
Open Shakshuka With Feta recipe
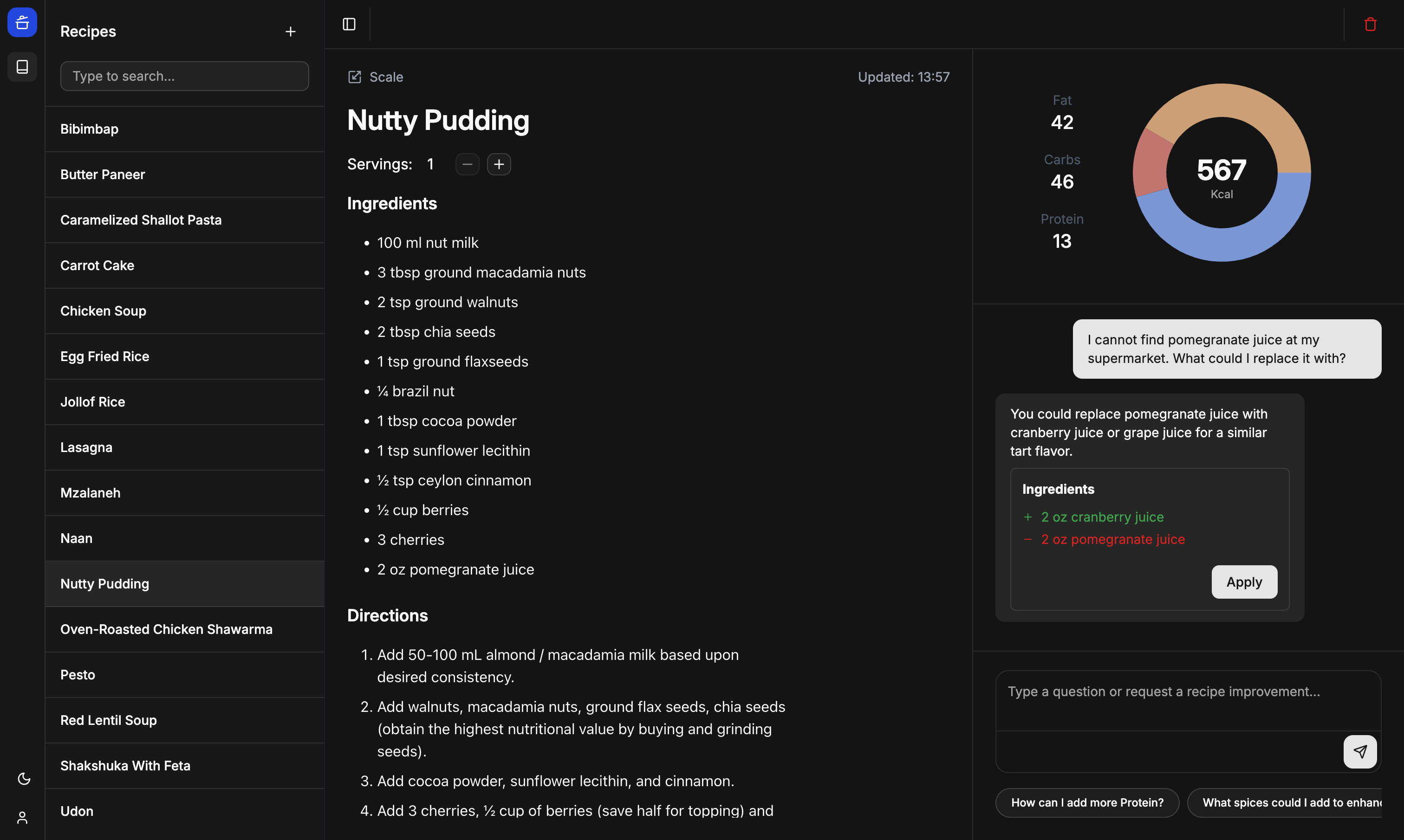(125, 766)
